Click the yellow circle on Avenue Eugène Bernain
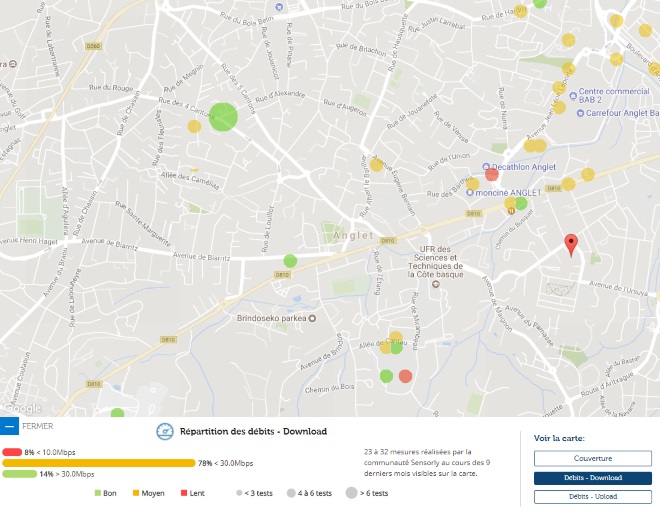The width and height of the screenshot is (660, 518). pos(376,165)
